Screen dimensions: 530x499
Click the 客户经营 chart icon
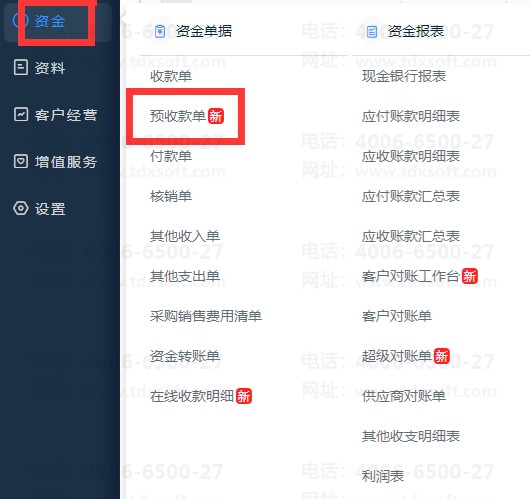[21, 114]
